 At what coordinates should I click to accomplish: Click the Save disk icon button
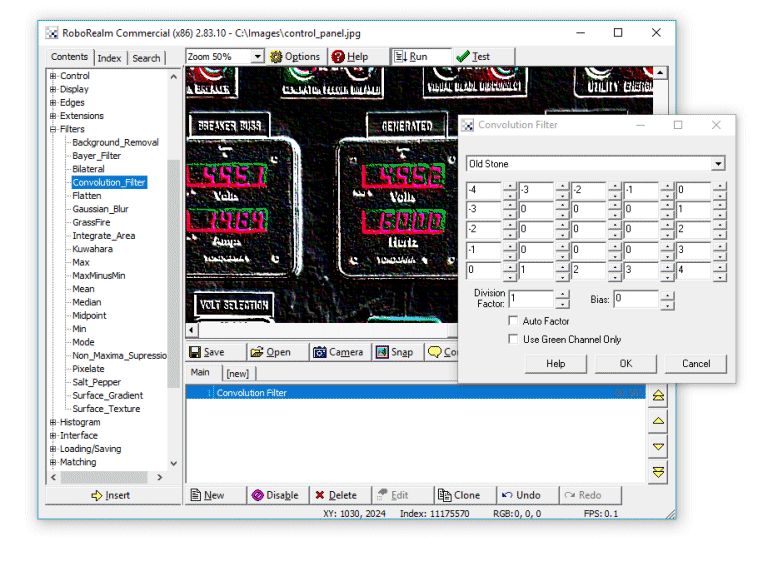[207, 352]
